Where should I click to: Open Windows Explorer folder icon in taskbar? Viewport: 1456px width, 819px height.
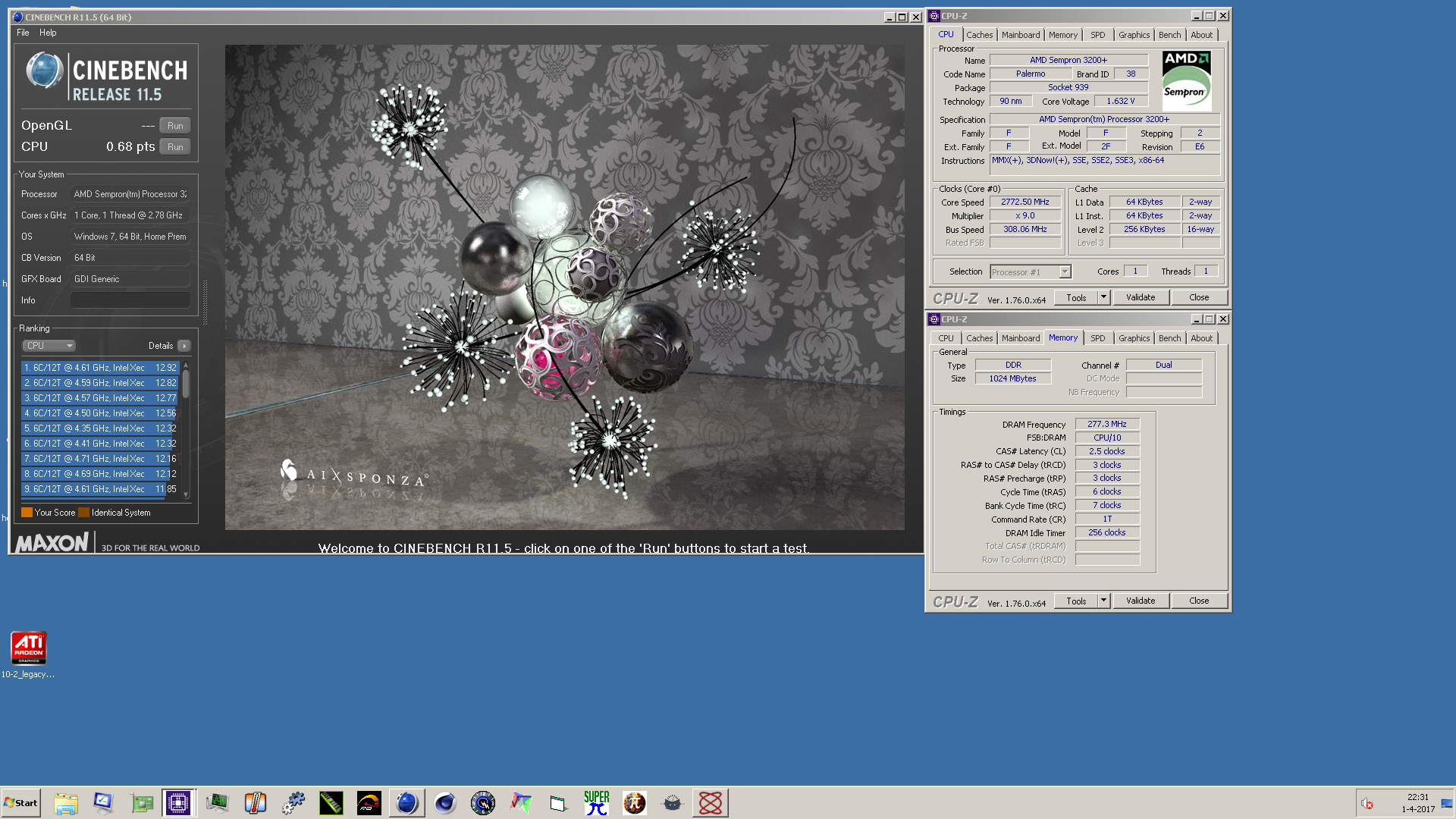pos(66,803)
